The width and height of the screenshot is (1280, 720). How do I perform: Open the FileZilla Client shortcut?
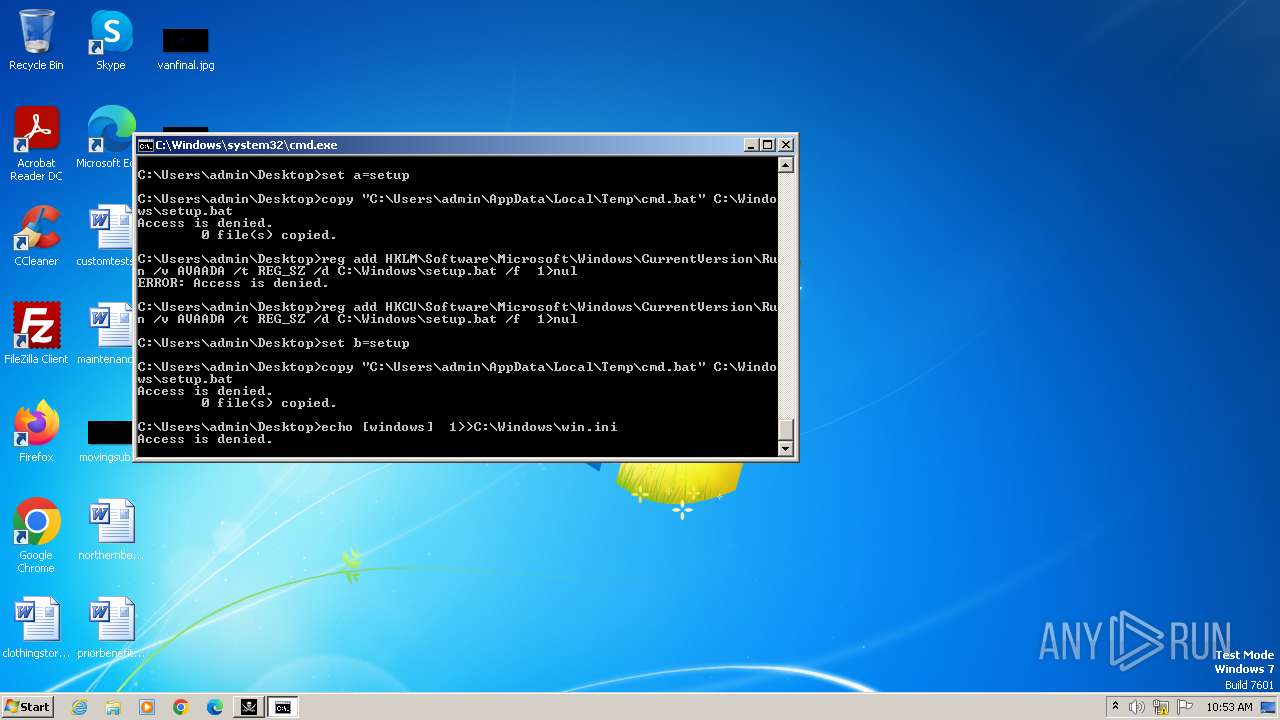36,334
